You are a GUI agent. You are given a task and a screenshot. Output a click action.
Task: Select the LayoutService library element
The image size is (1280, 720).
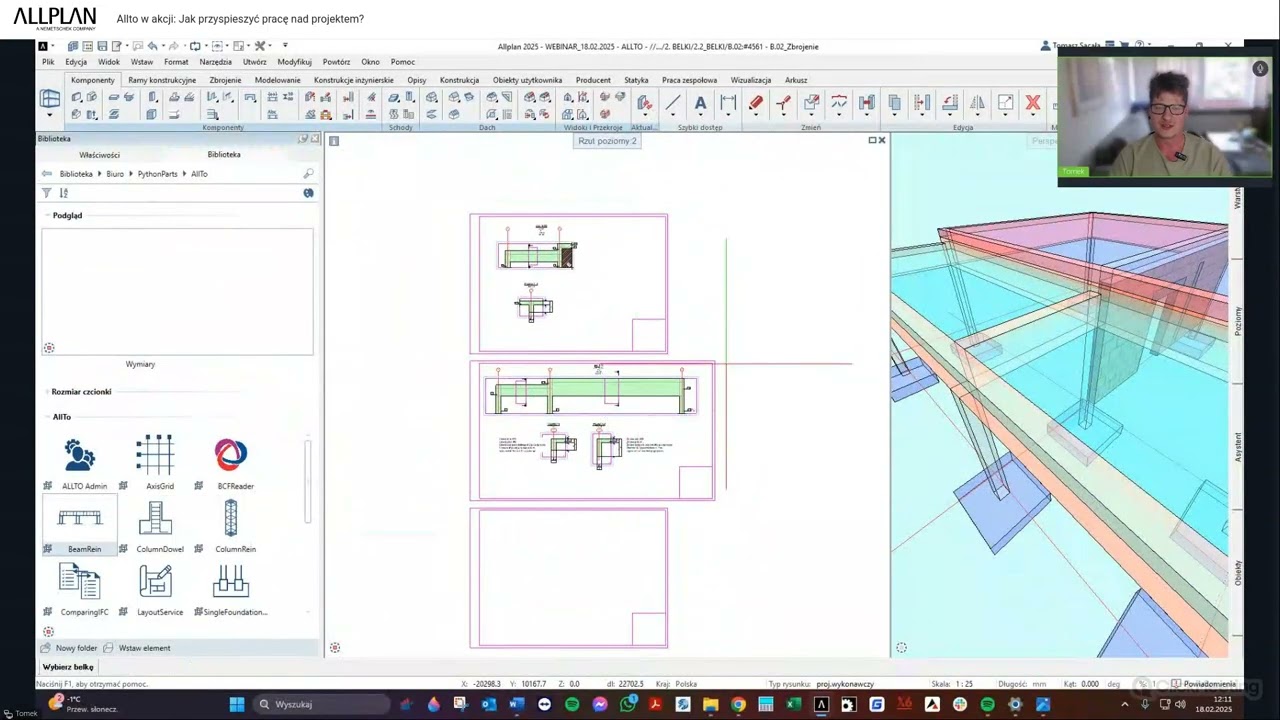(x=155, y=588)
